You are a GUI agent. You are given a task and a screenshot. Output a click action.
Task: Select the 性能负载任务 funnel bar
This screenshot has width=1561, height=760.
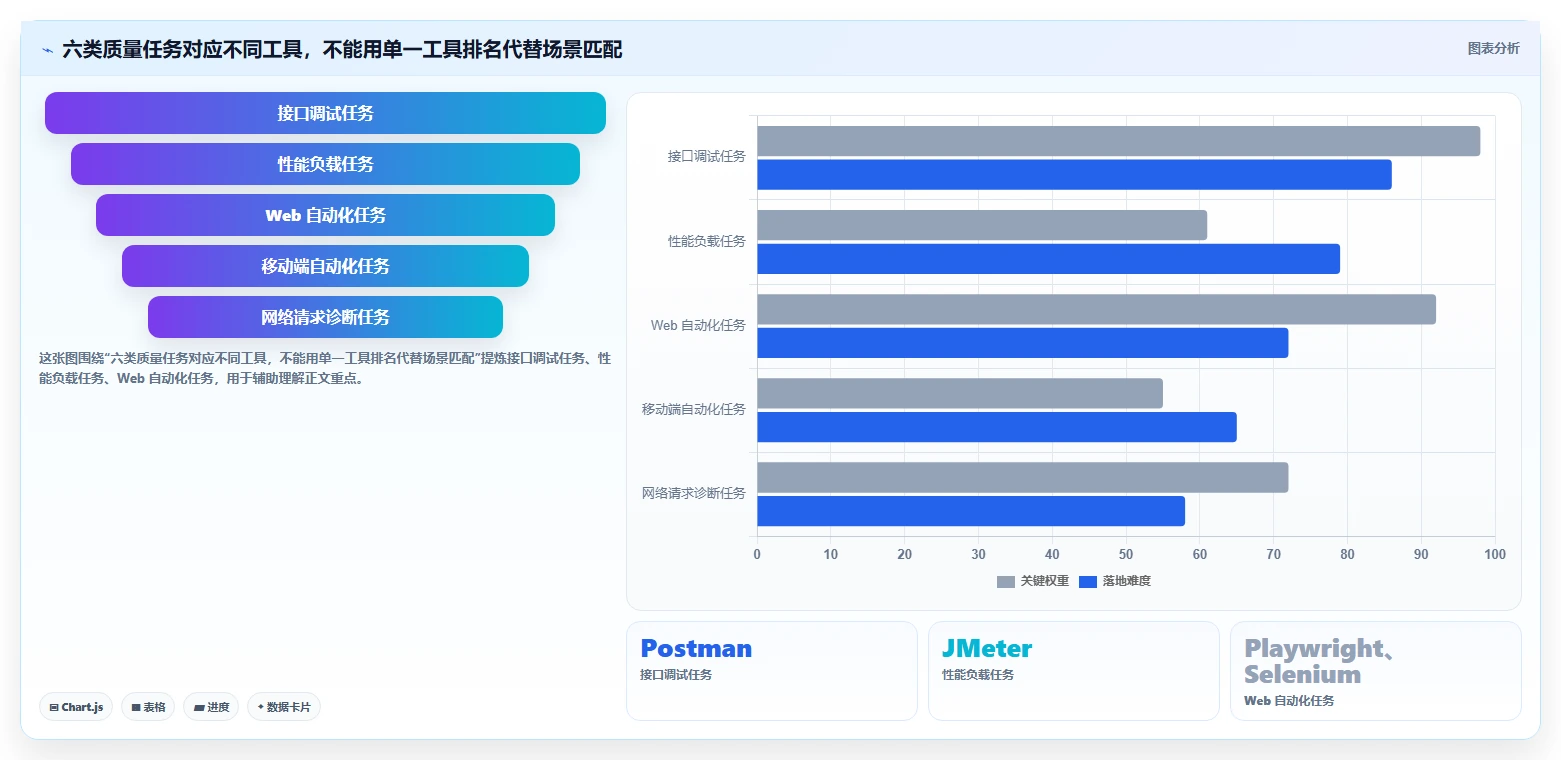pyautogui.click(x=325, y=164)
